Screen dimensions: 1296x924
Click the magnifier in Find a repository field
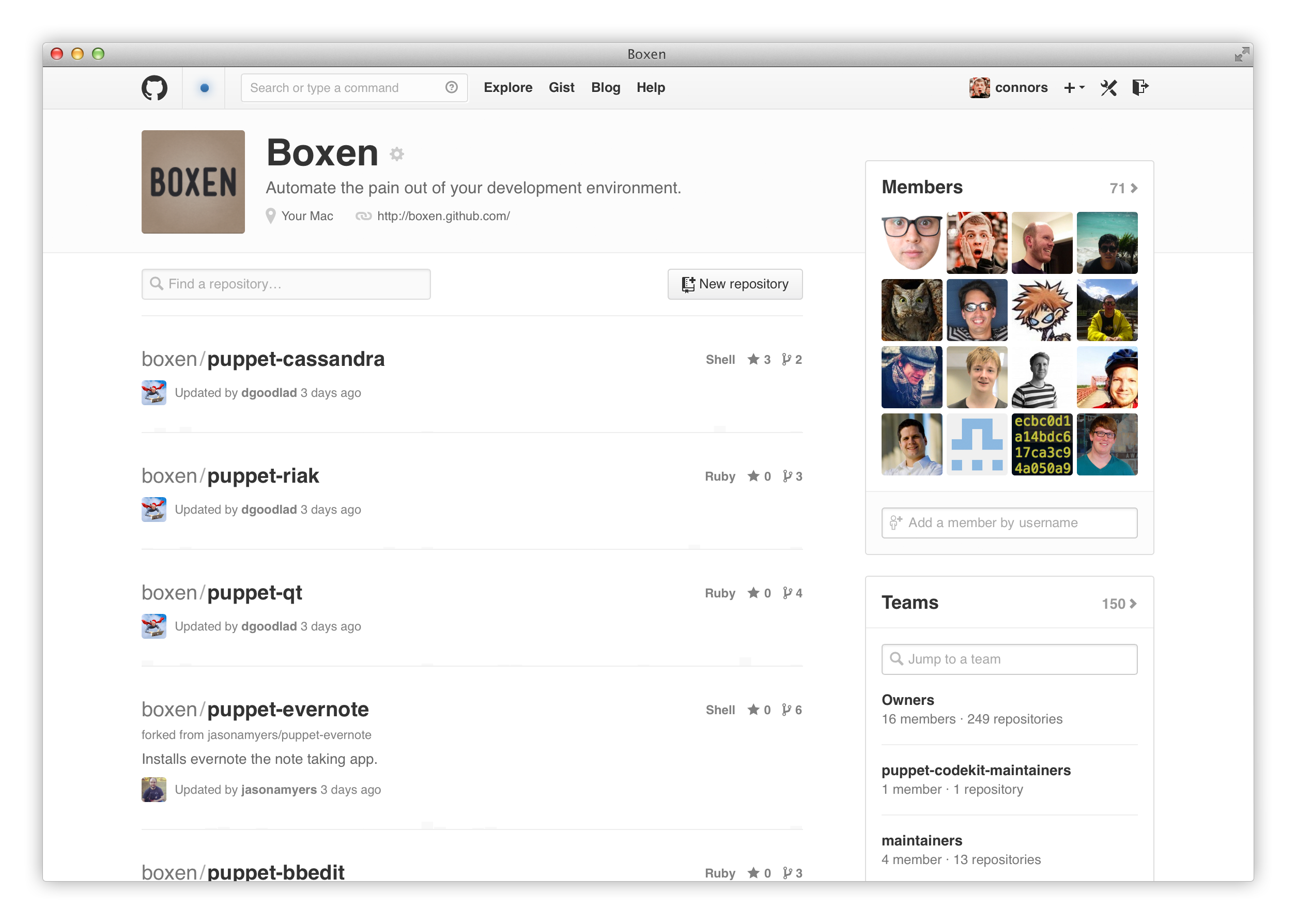[157, 283]
